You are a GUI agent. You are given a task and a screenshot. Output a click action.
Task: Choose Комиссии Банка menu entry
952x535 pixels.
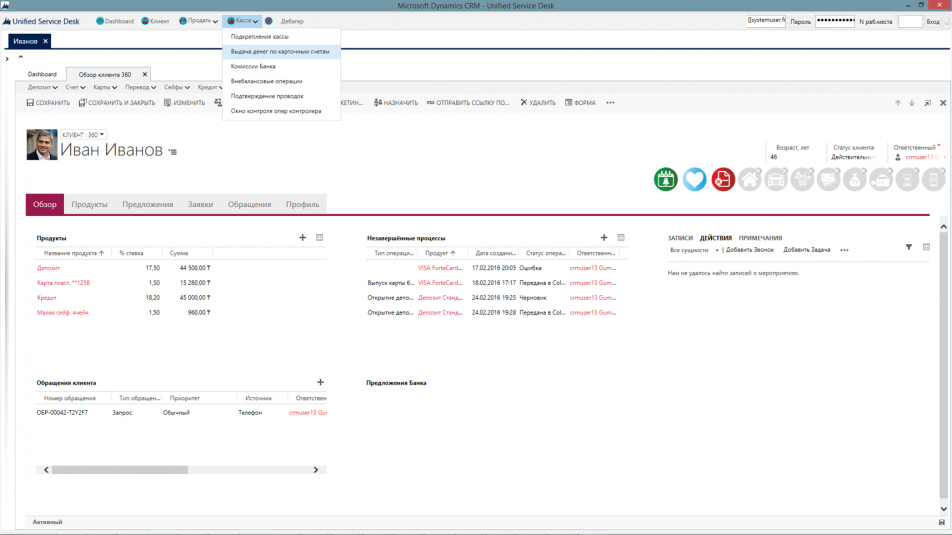tap(253, 66)
